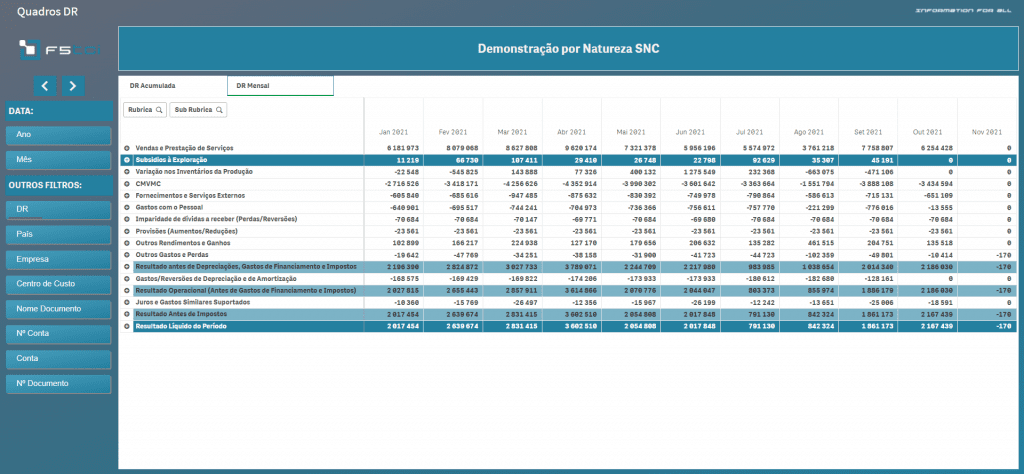Open the Nº Conta filter
1024x474 pixels.
point(59,334)
